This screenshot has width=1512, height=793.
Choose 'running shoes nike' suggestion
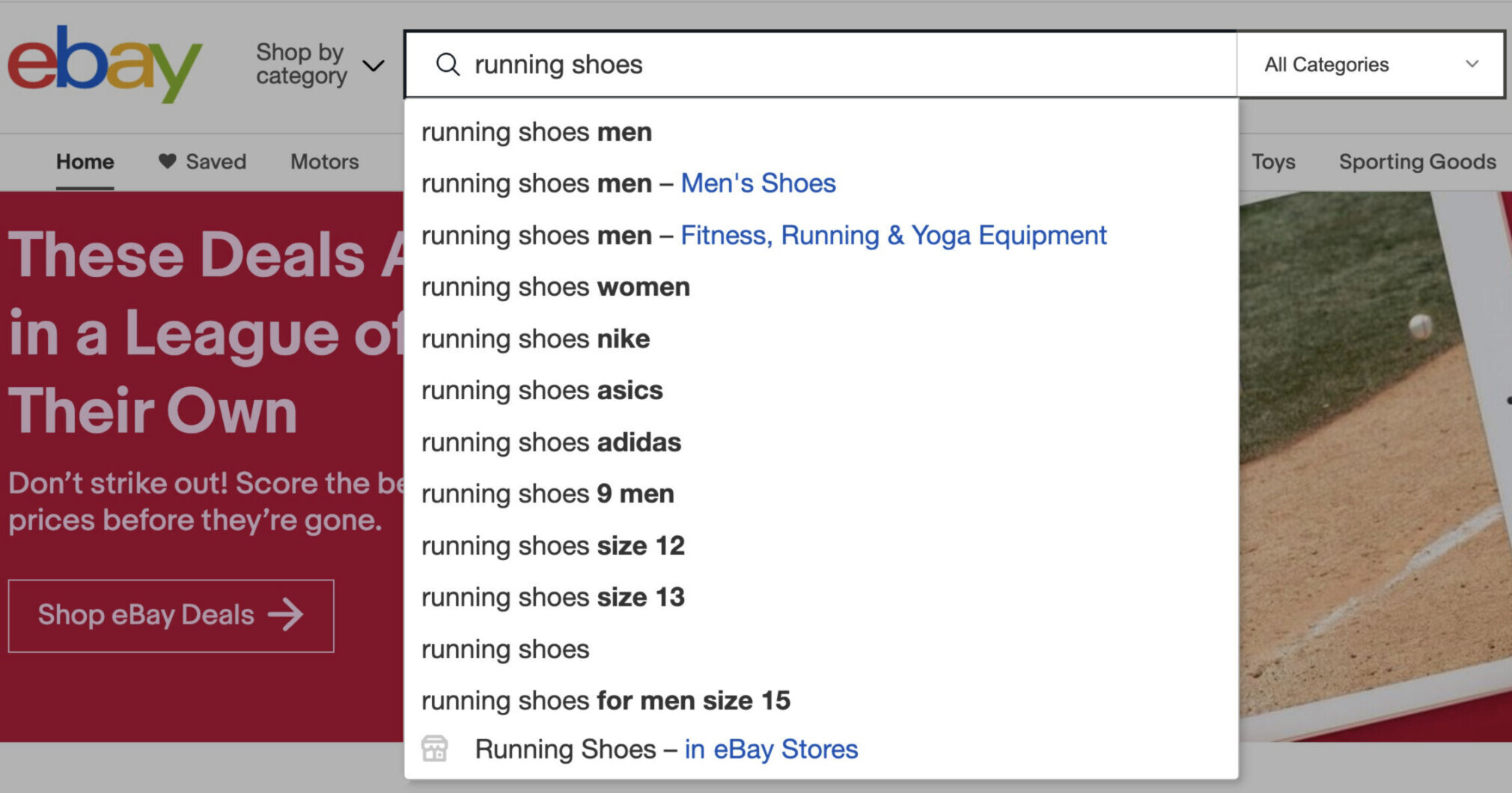821,338
